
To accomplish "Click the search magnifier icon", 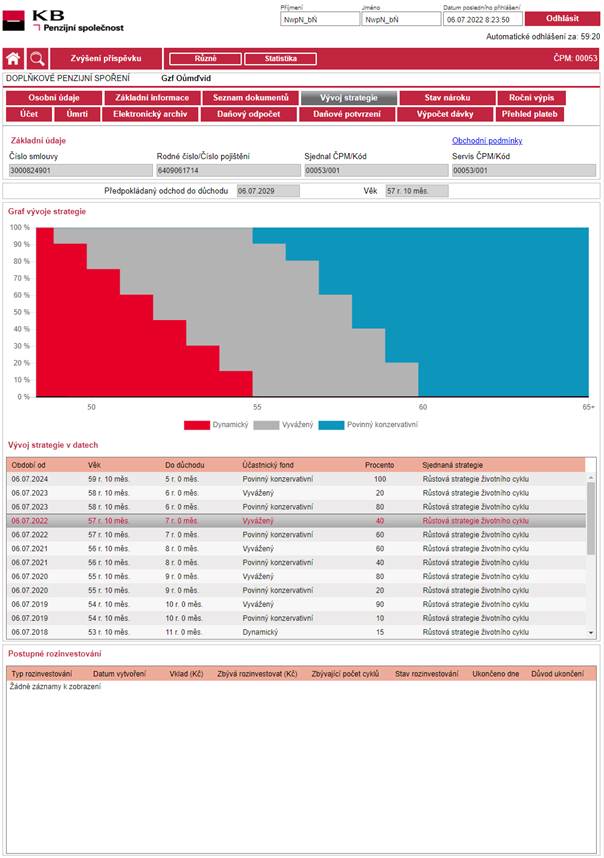I will 38,59.
